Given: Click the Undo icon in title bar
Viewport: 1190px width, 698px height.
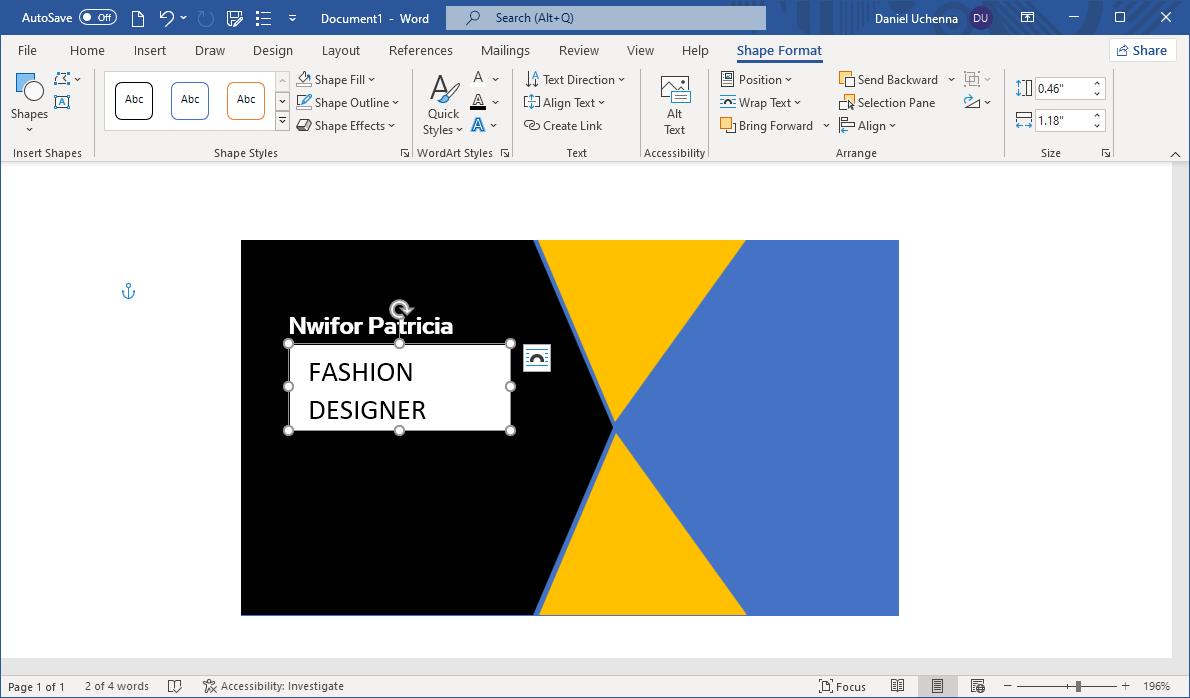Looking at the screenshot, I should click(x=166, y=18).
